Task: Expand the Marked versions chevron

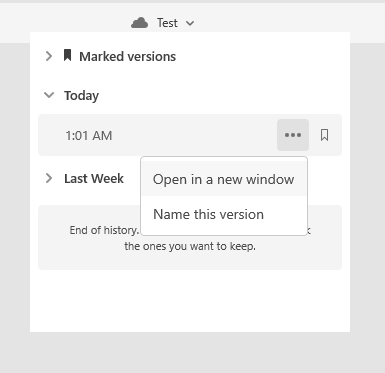Action: pyautogui.click(x=49, y=56)
